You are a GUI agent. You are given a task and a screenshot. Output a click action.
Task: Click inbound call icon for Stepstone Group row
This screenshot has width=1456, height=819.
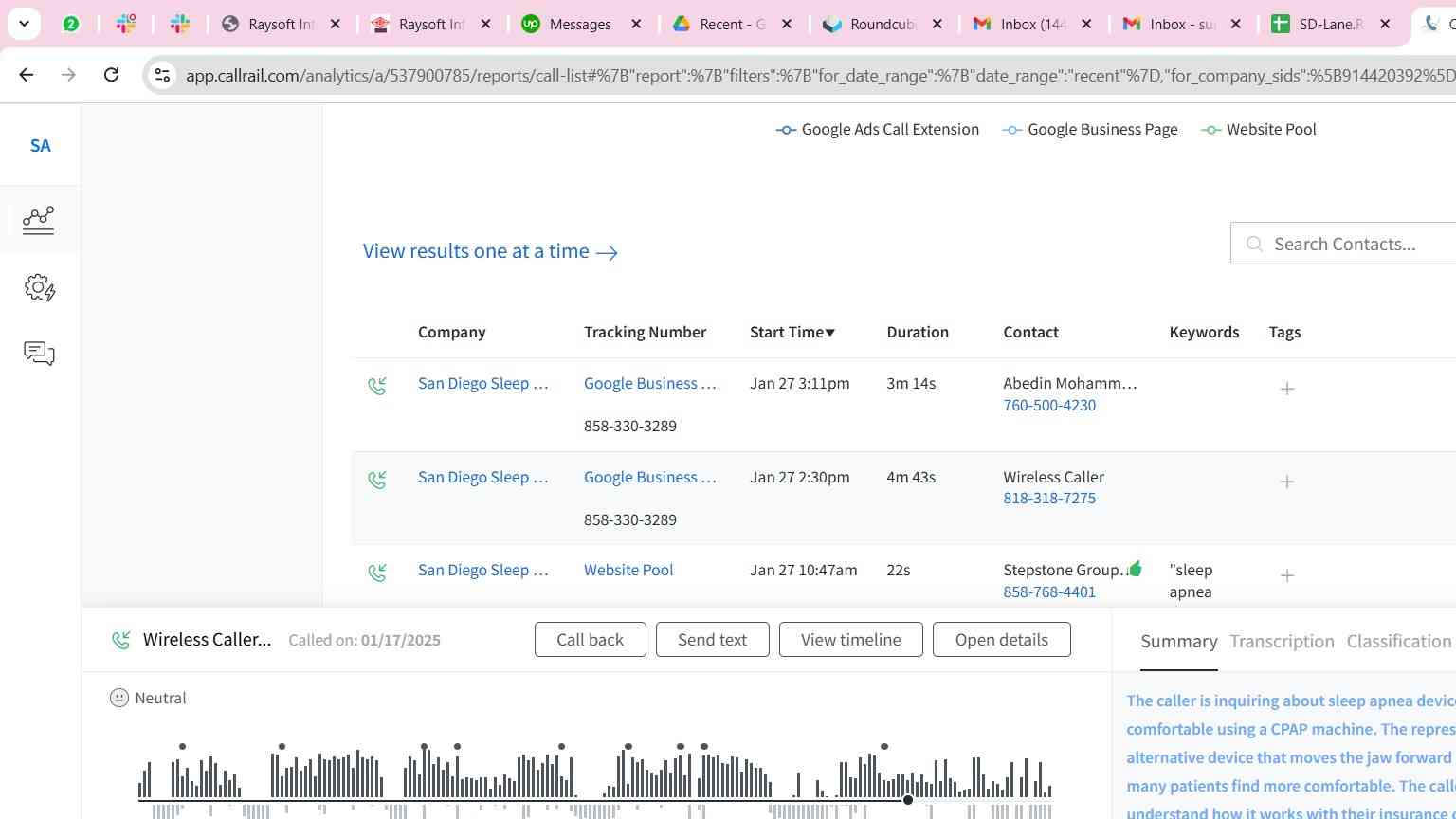click(377, 573)
